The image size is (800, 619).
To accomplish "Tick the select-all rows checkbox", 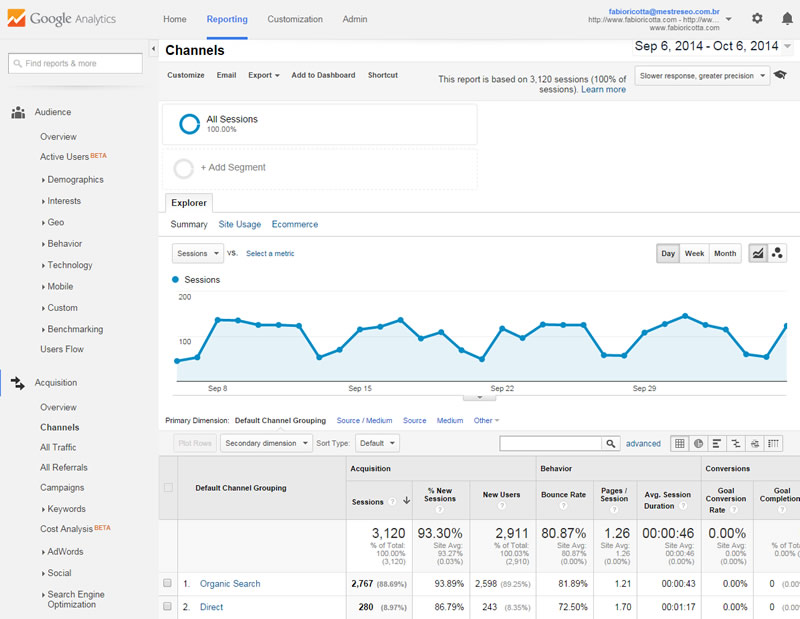I will [x=168, y=487].
